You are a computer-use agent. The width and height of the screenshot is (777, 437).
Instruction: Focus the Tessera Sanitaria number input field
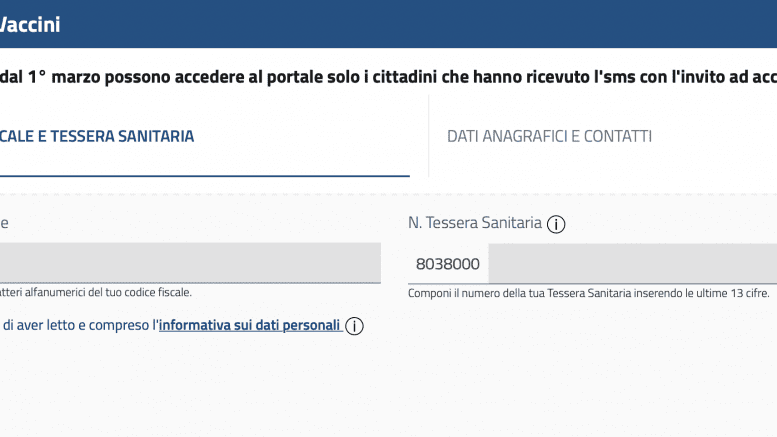point(630,264)
